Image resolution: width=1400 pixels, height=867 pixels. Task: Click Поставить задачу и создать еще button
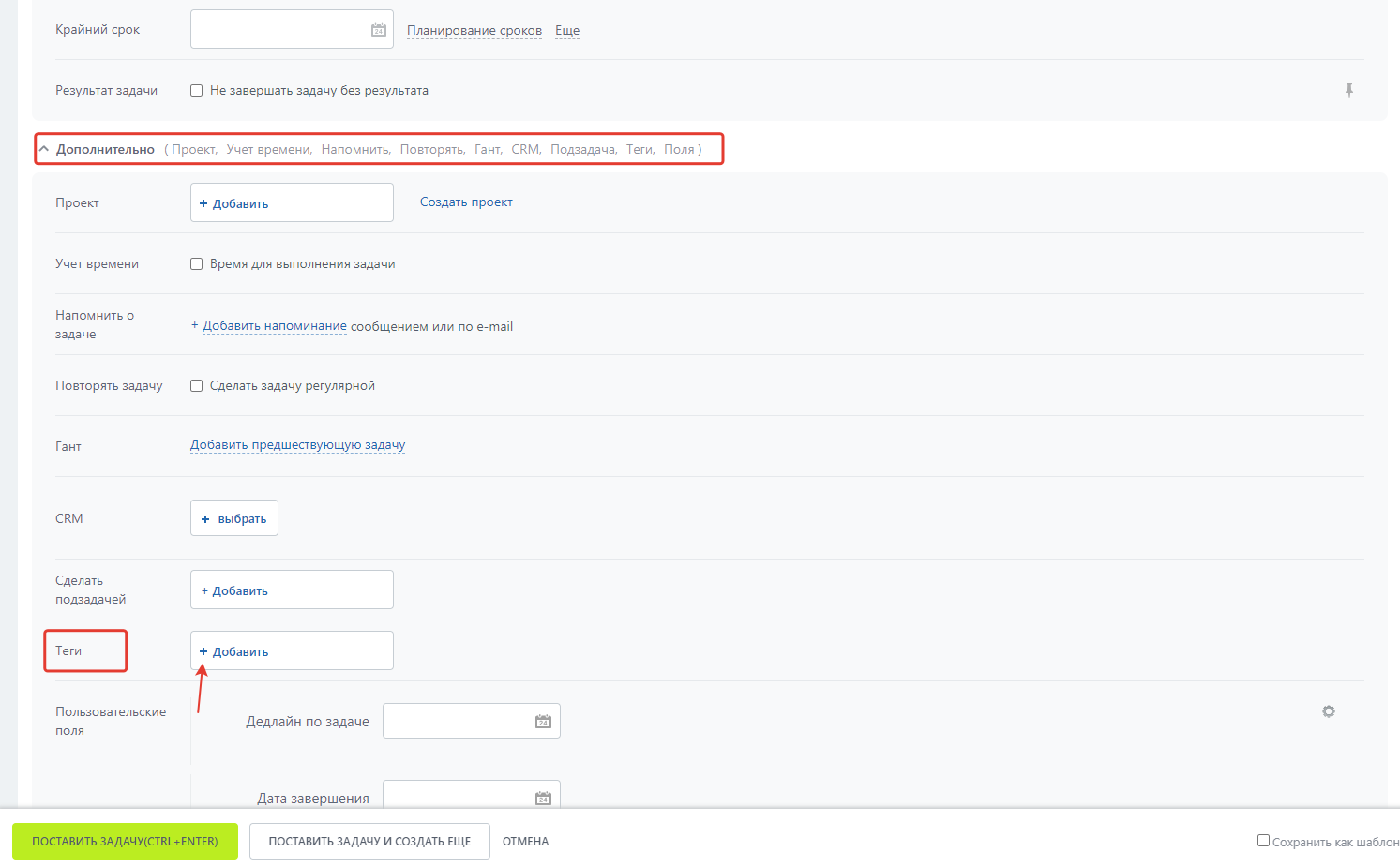pos(369,841)
